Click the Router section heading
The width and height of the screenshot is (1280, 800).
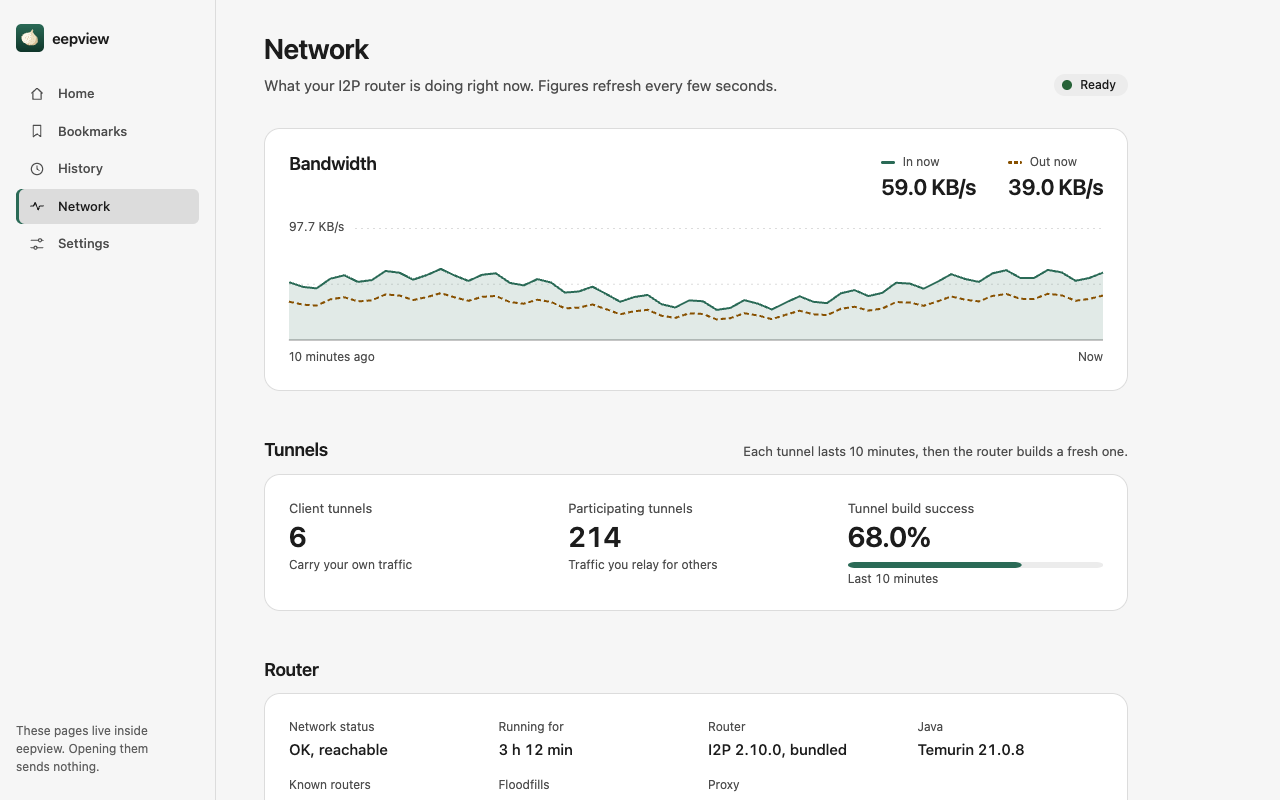pos(291,670)
